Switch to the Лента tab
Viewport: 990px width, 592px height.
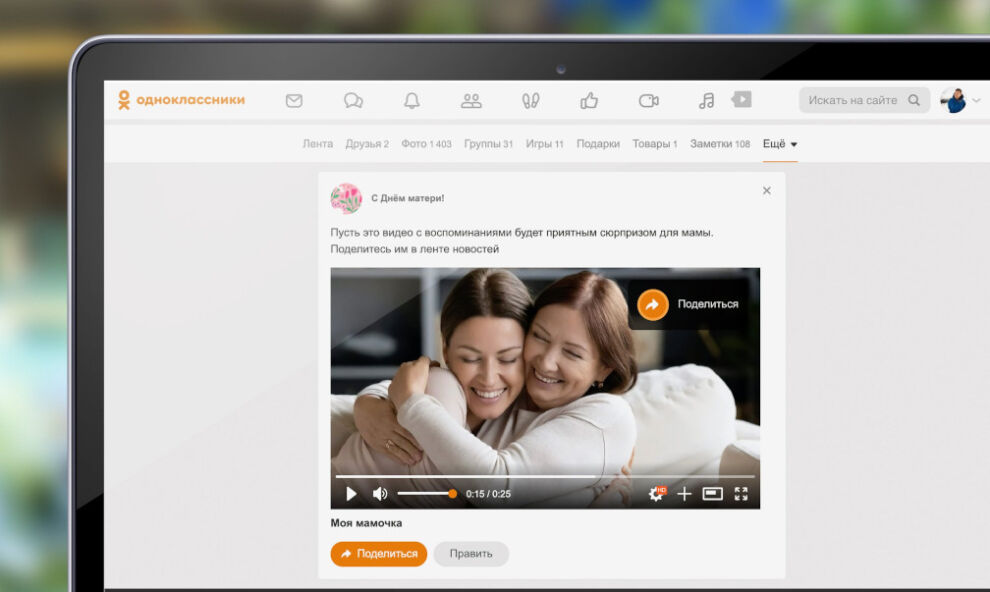(318, 144)
